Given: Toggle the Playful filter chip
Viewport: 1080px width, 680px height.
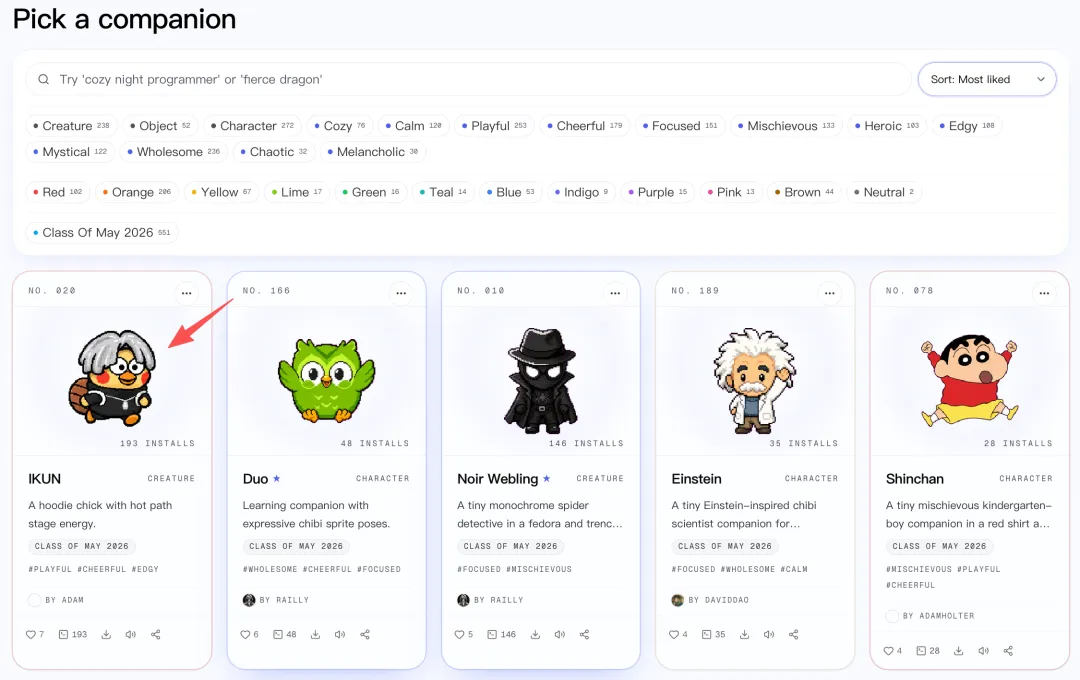Looking at the screenshot, I should [x=494, y=126].
